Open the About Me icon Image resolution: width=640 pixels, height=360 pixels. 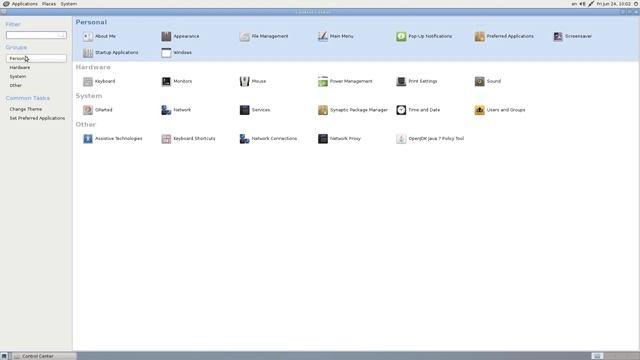[88, 36]
